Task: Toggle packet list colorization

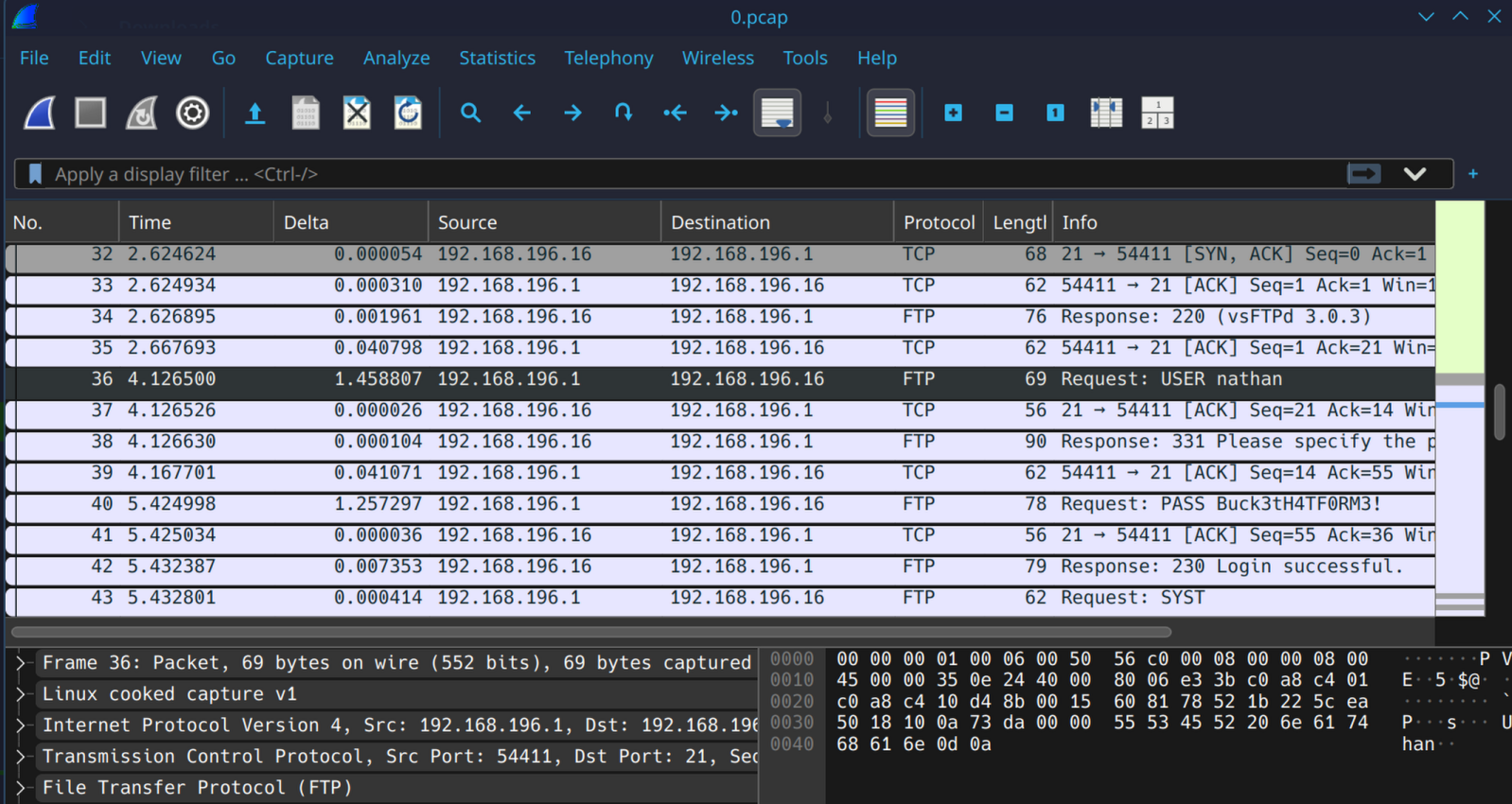Action: (890, 114)
